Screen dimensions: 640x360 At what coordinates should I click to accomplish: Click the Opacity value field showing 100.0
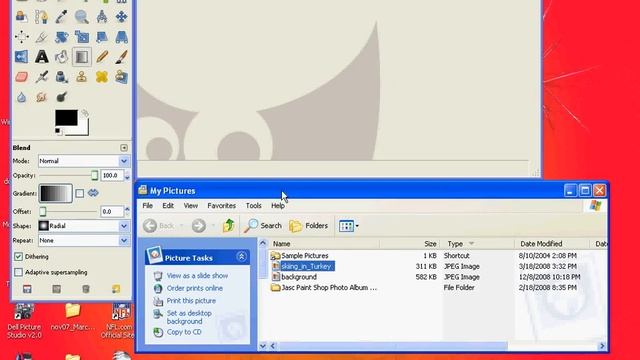[112, 176]
